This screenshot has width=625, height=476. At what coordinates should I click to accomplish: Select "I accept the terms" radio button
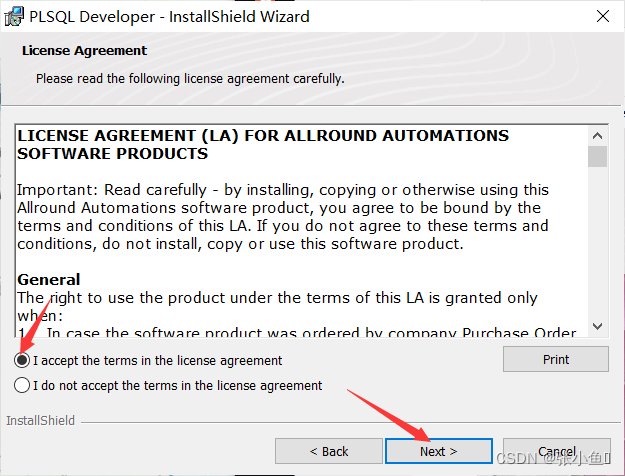(22, 360)
